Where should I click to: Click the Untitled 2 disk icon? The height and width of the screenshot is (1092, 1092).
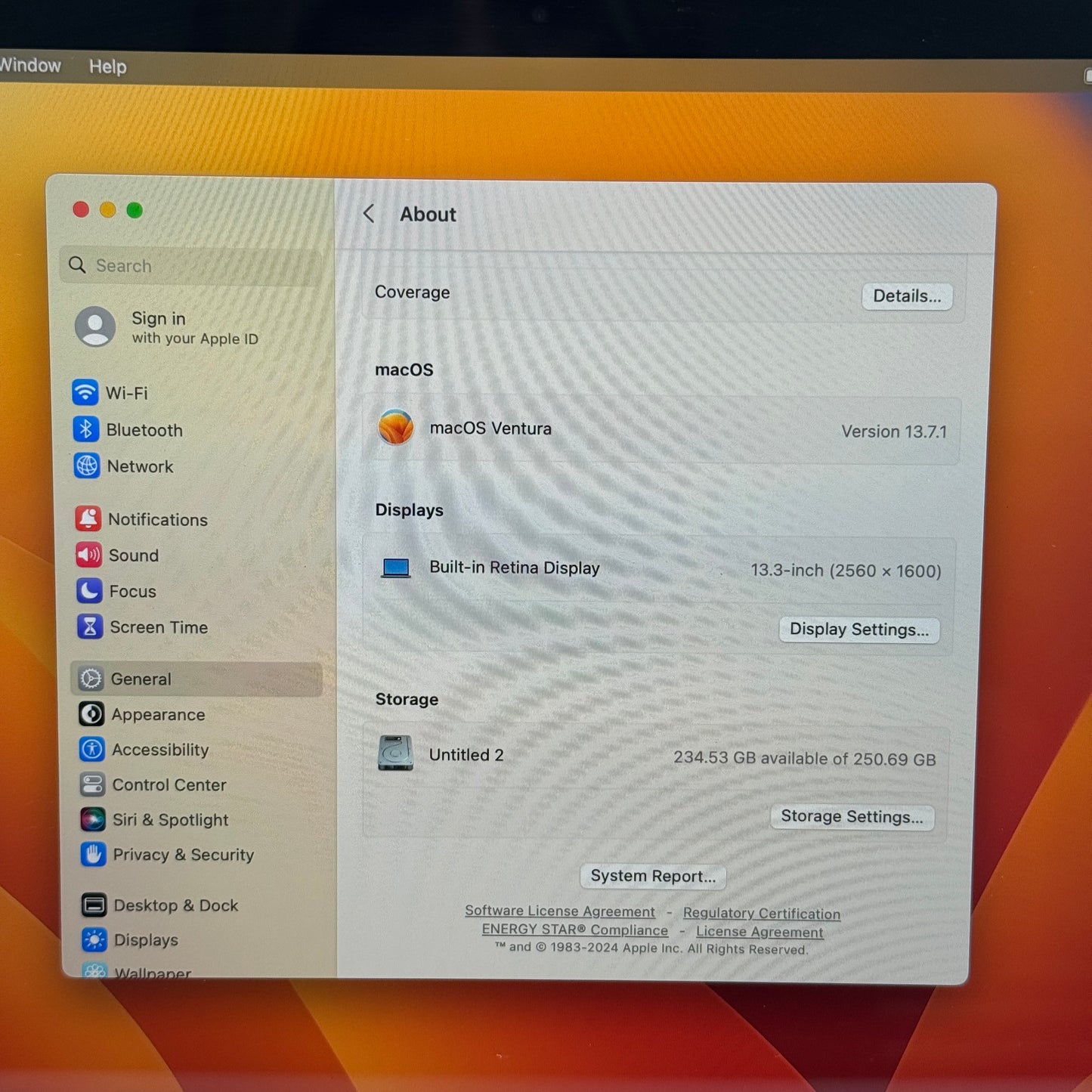point(395,753)
